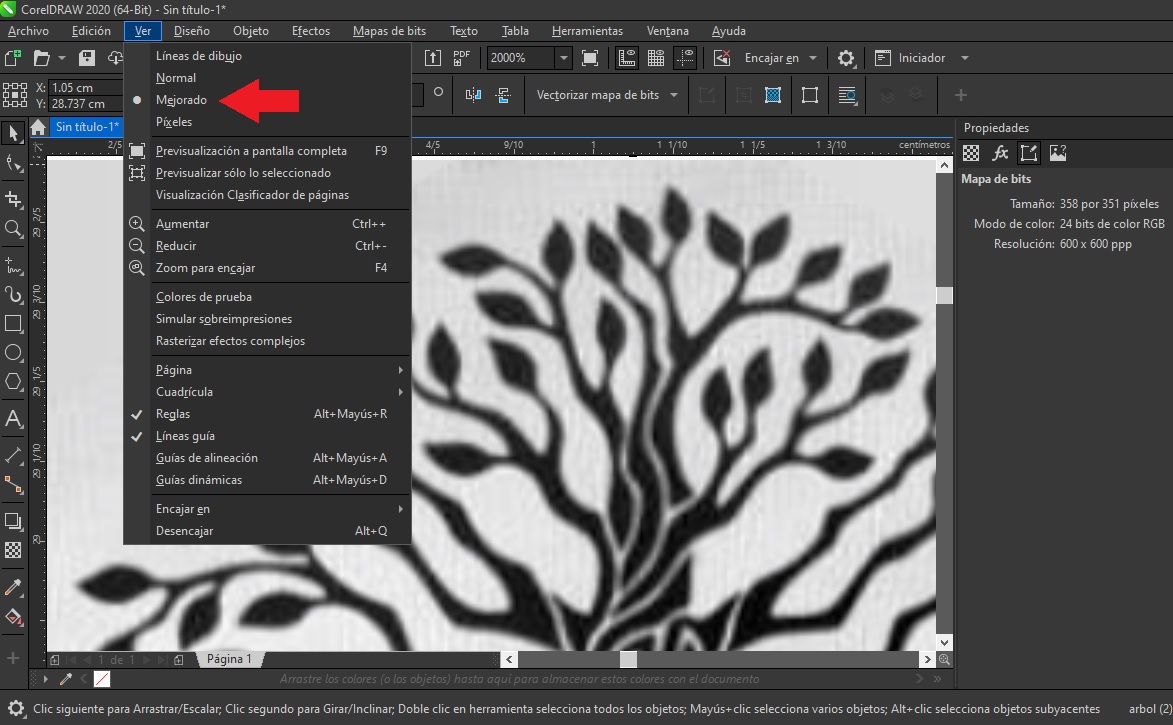
Task: Activate the Zoom tool in the toolbox
Action: click(x=13, y=228)
